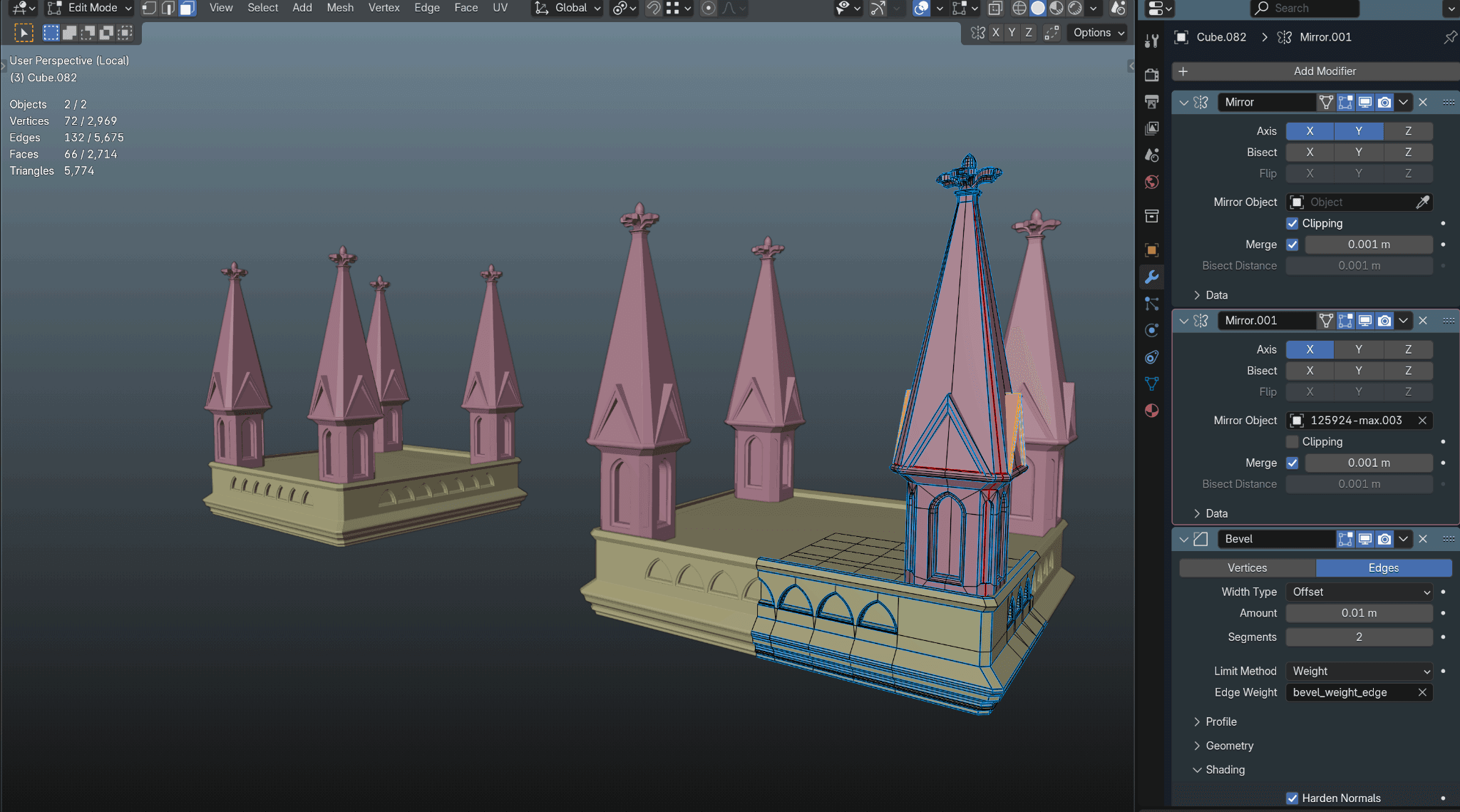This screenshot has height=812, width=1460.
Task: Enable Clipping in Mirror.001 modifier
Action: click(1292, 441)
